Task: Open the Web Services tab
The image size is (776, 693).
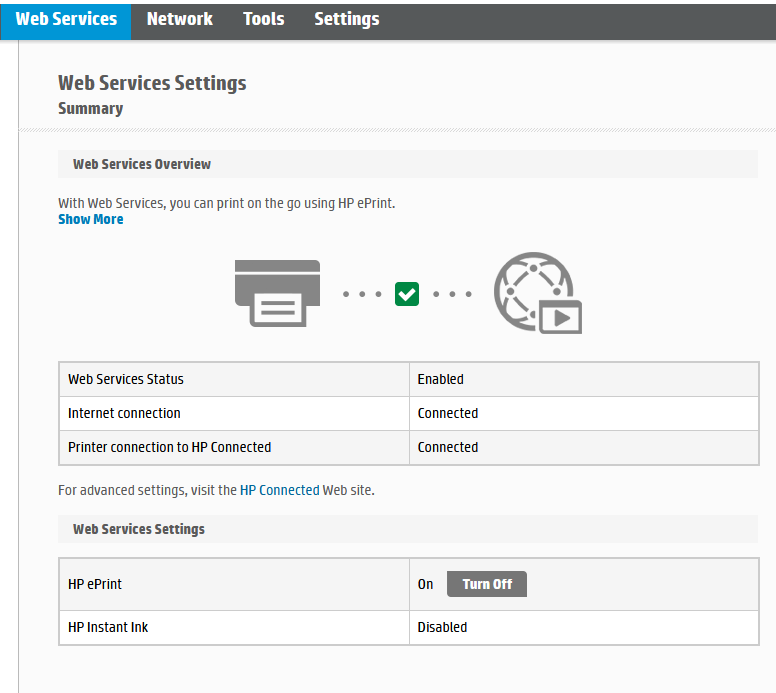Action: tap(66, 20)
